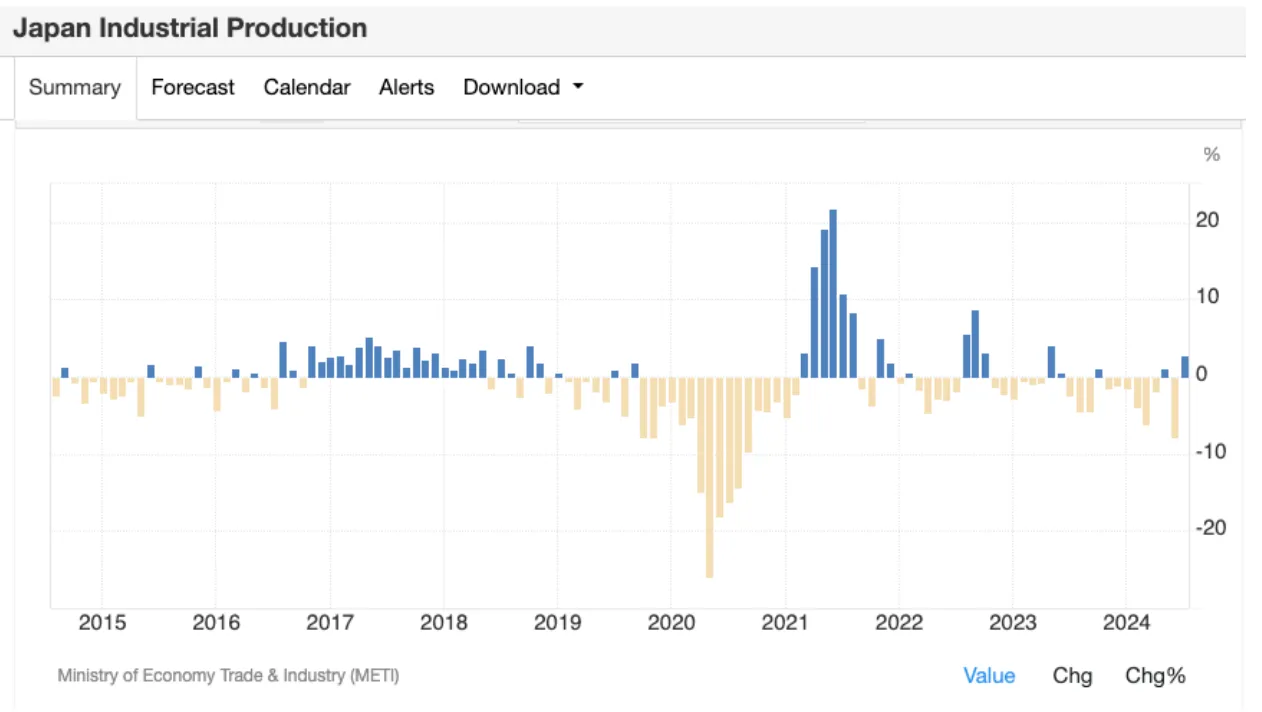Select the Alerts tab
This screenshot has height=712, width=1262.
pyautogui.click(x=406, y=88)
